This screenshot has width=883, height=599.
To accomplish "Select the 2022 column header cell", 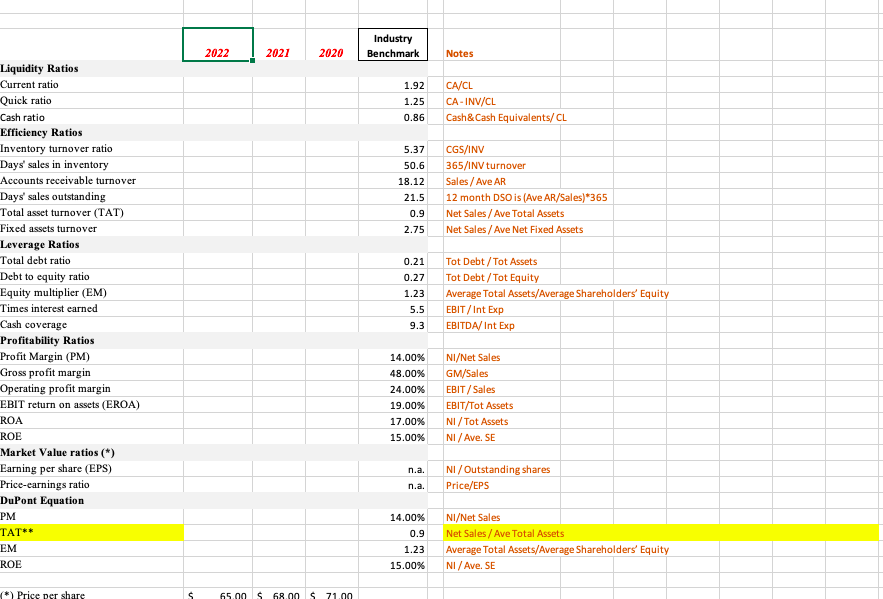I will coord(216,44).
